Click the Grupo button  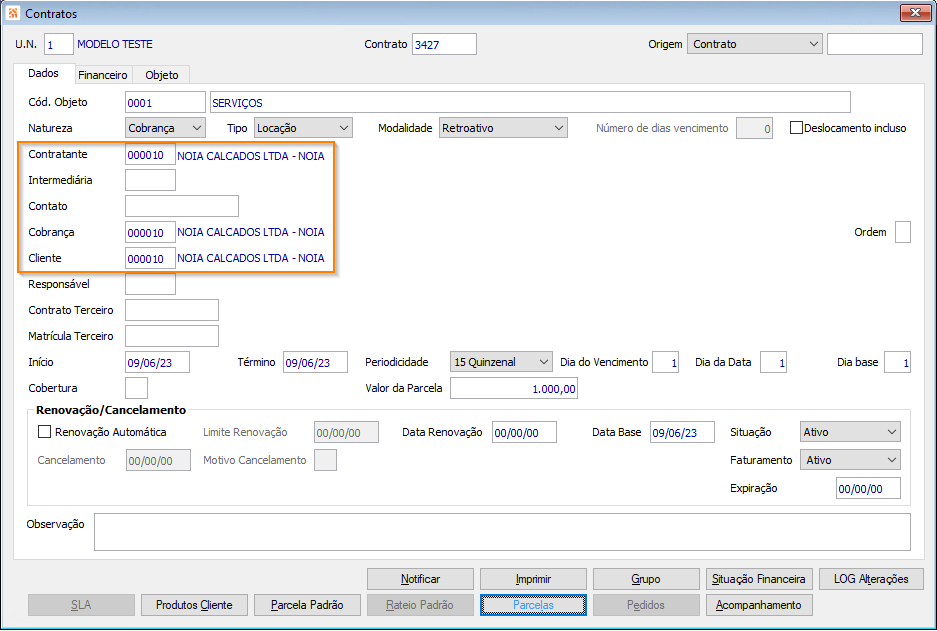646,579
